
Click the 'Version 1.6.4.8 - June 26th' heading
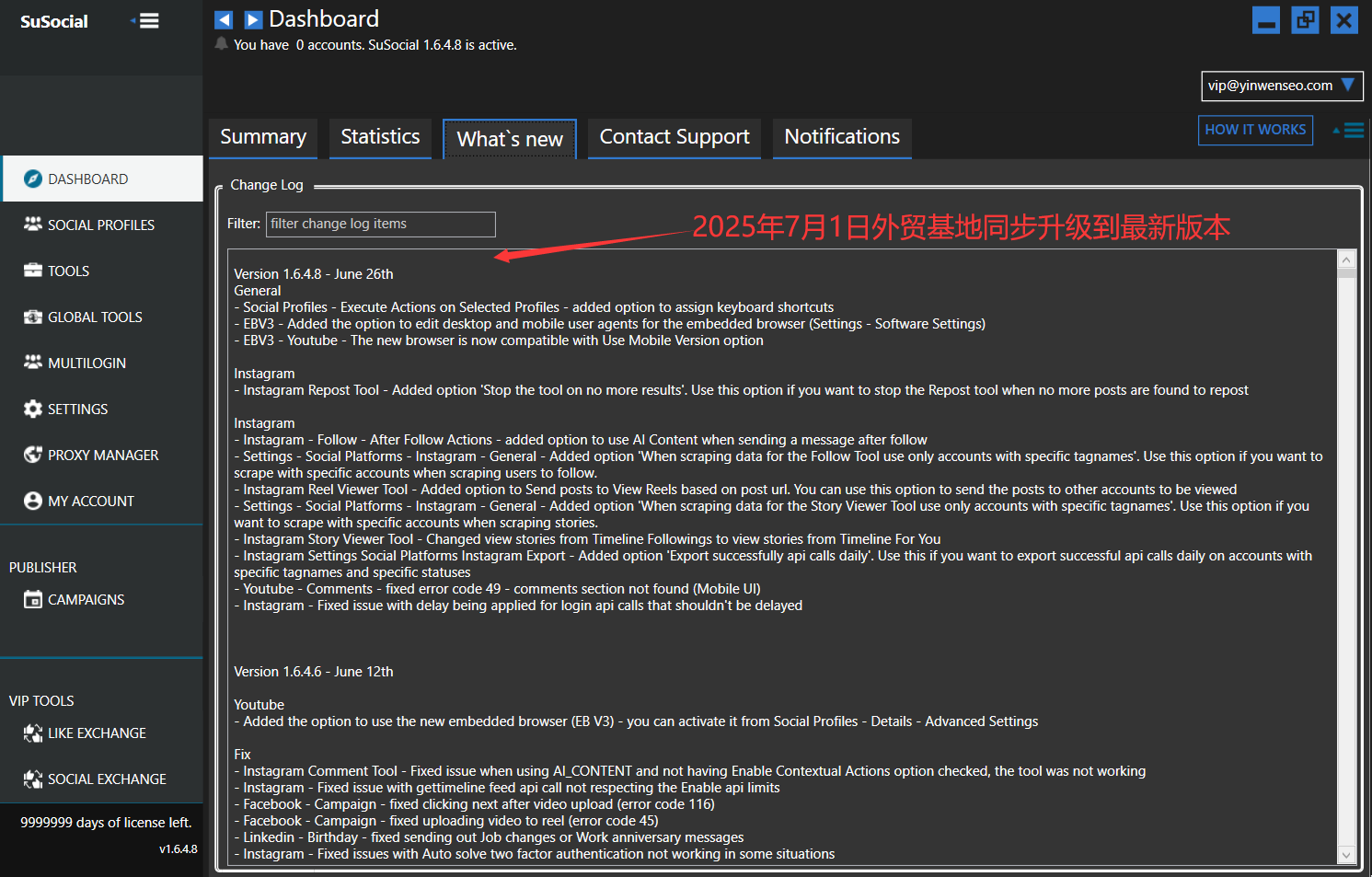(314, 274)
